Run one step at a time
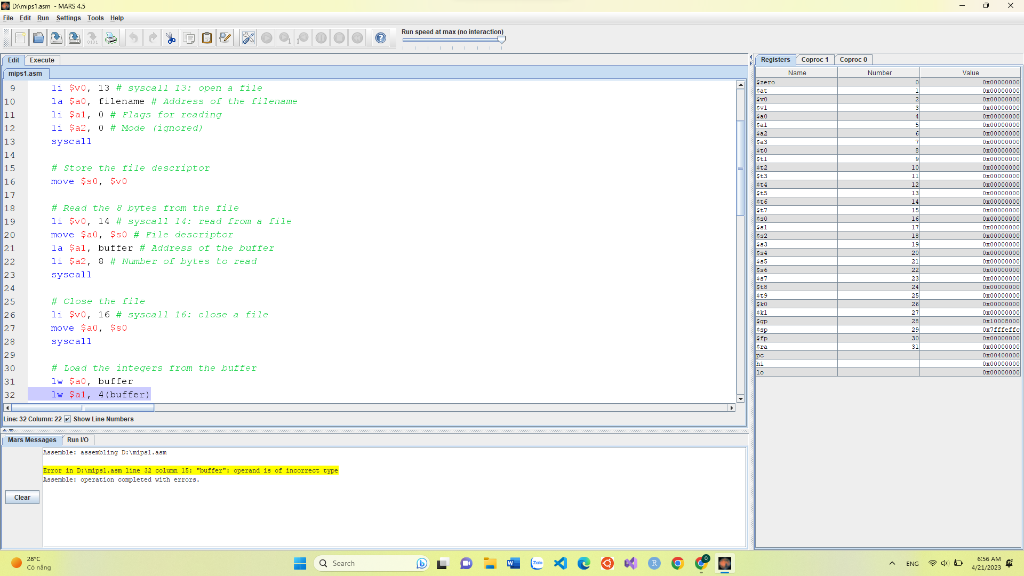1024x576 pixels. (285, 38)
